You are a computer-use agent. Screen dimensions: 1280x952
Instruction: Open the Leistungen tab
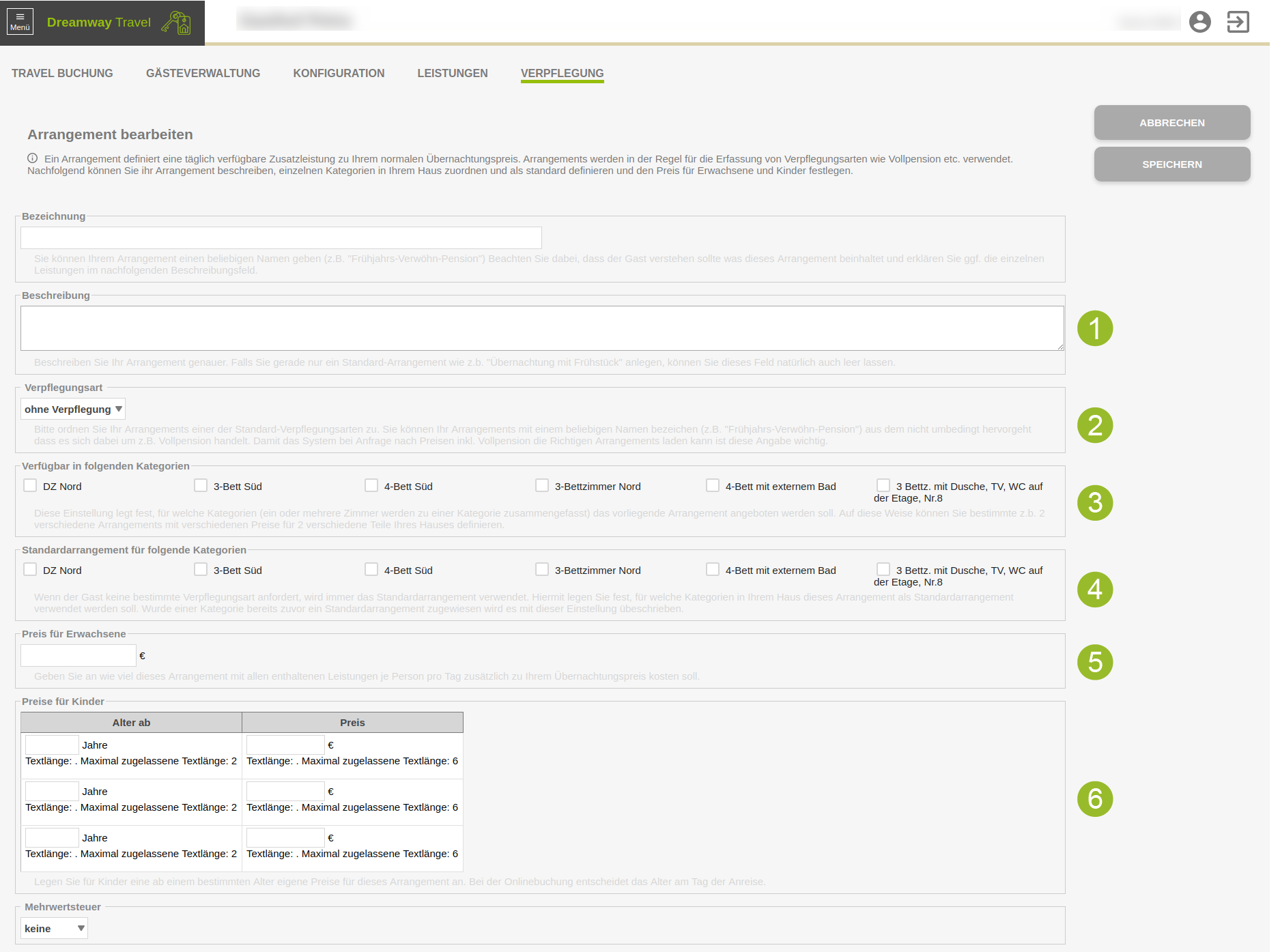452,73
